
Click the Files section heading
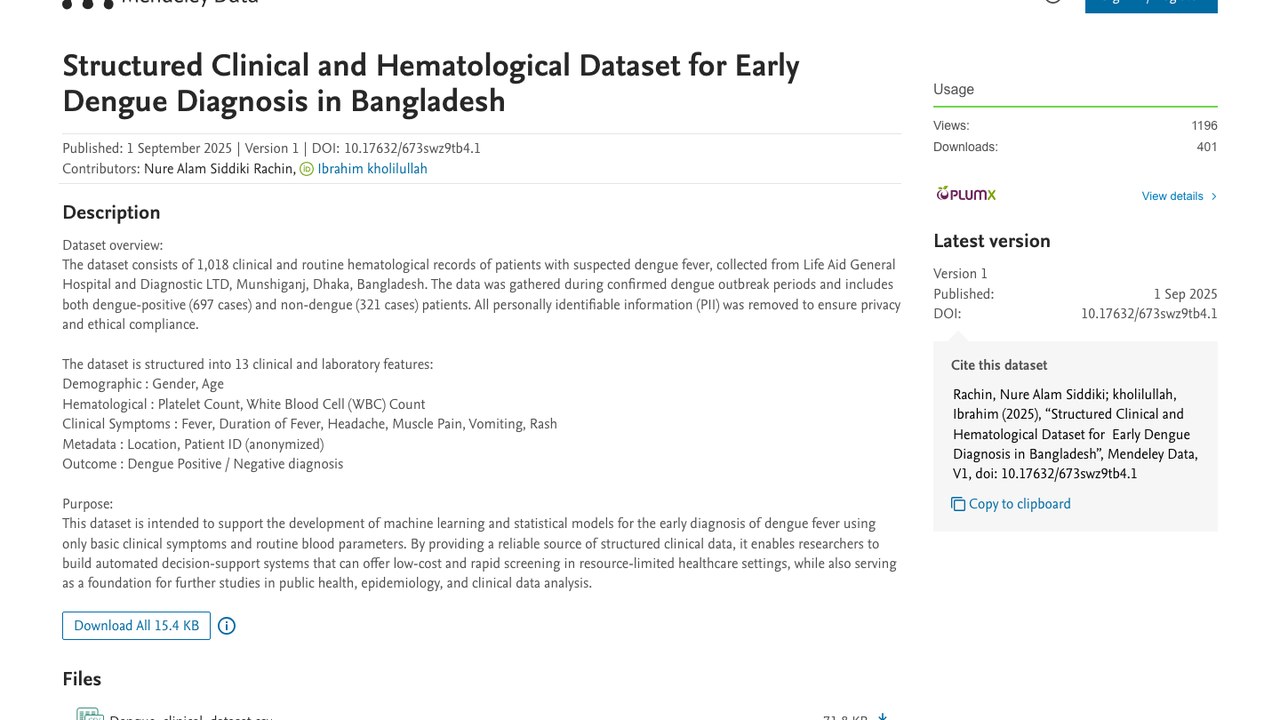click(x=82, y=679)
